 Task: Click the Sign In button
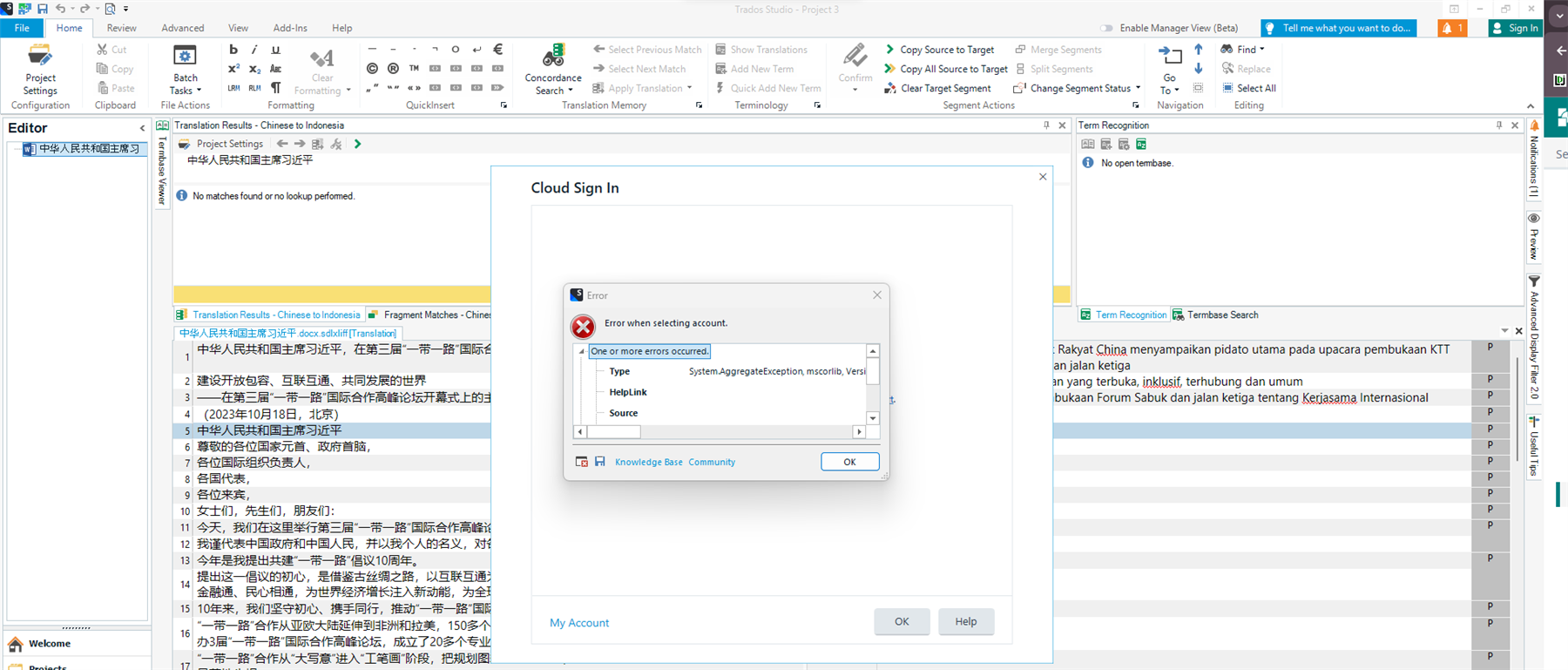[1515, 28]
